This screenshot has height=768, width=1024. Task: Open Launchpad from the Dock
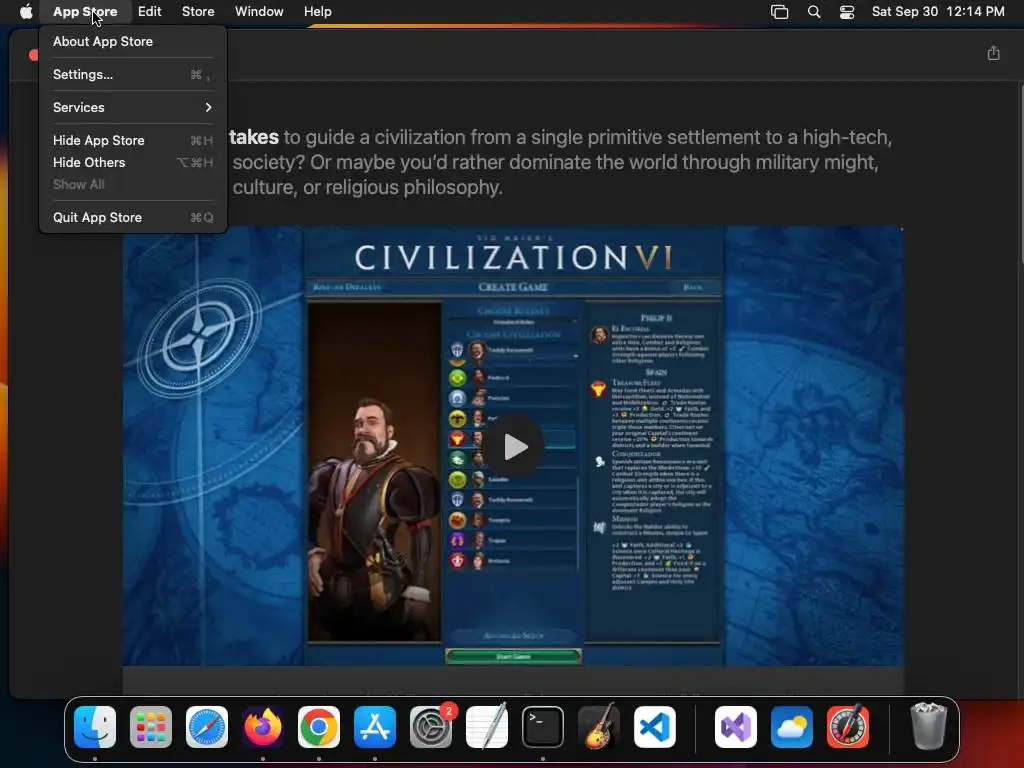coord(151,727)
